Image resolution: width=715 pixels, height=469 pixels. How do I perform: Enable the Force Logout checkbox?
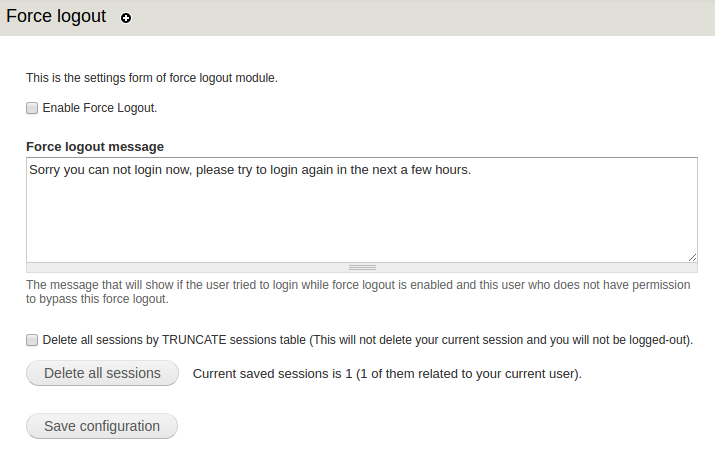point(32,108)
